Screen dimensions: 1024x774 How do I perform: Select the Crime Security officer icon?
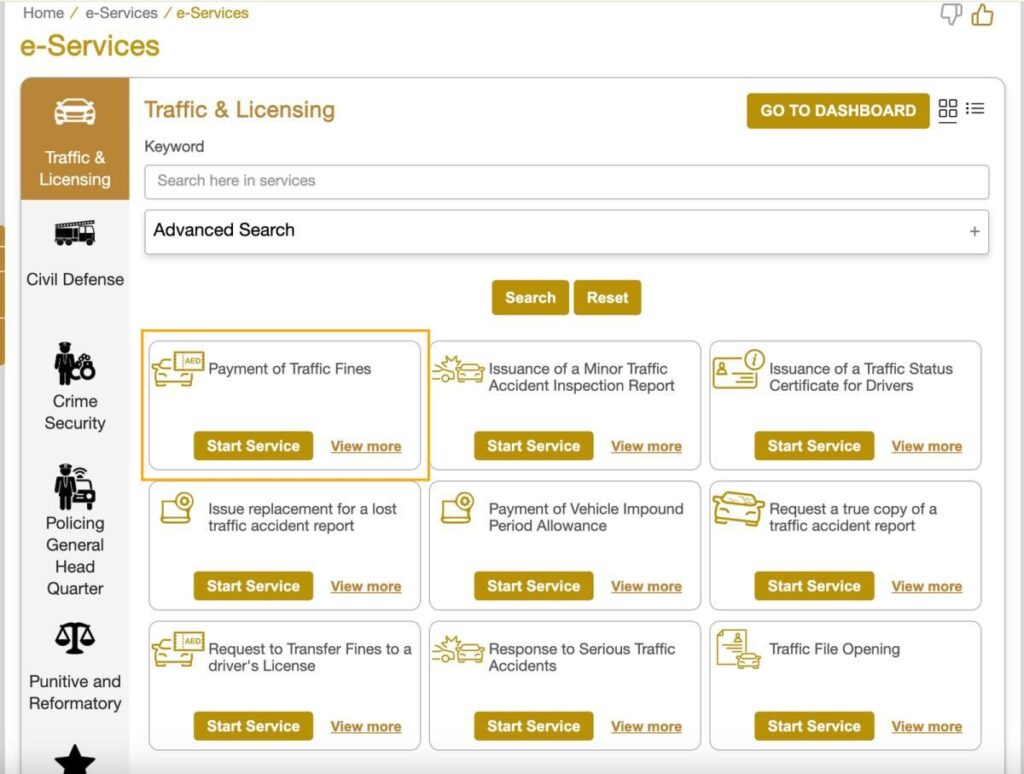(75, 363)
